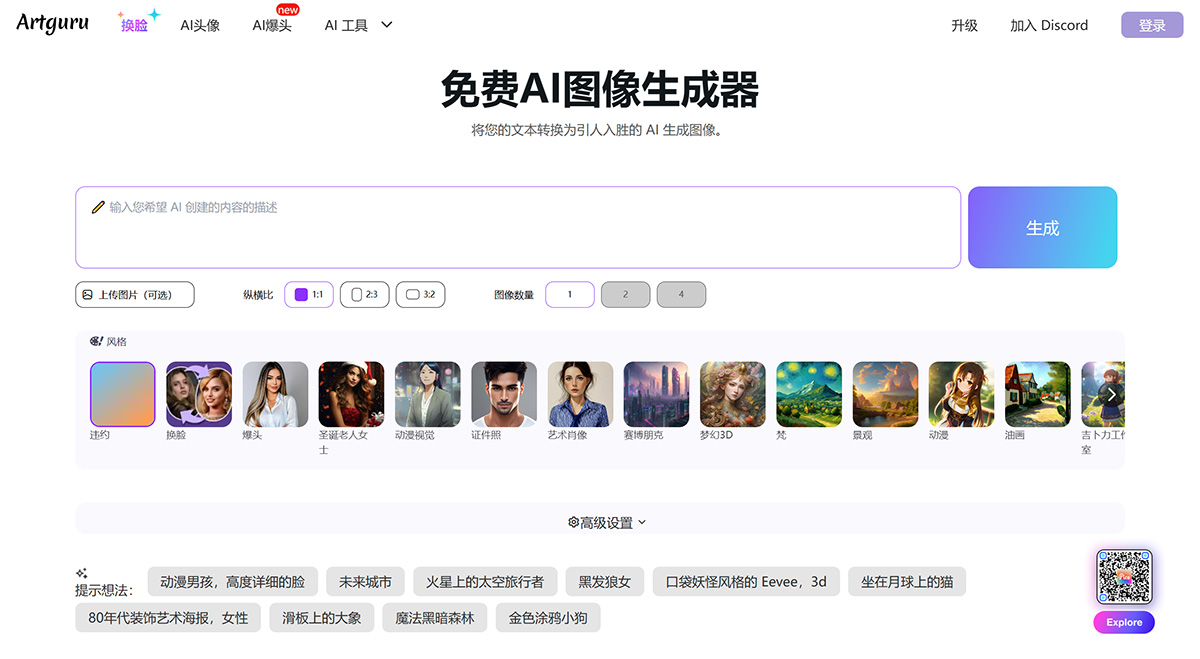Select the 换脸 style in the style row

[x=199, y=393]
